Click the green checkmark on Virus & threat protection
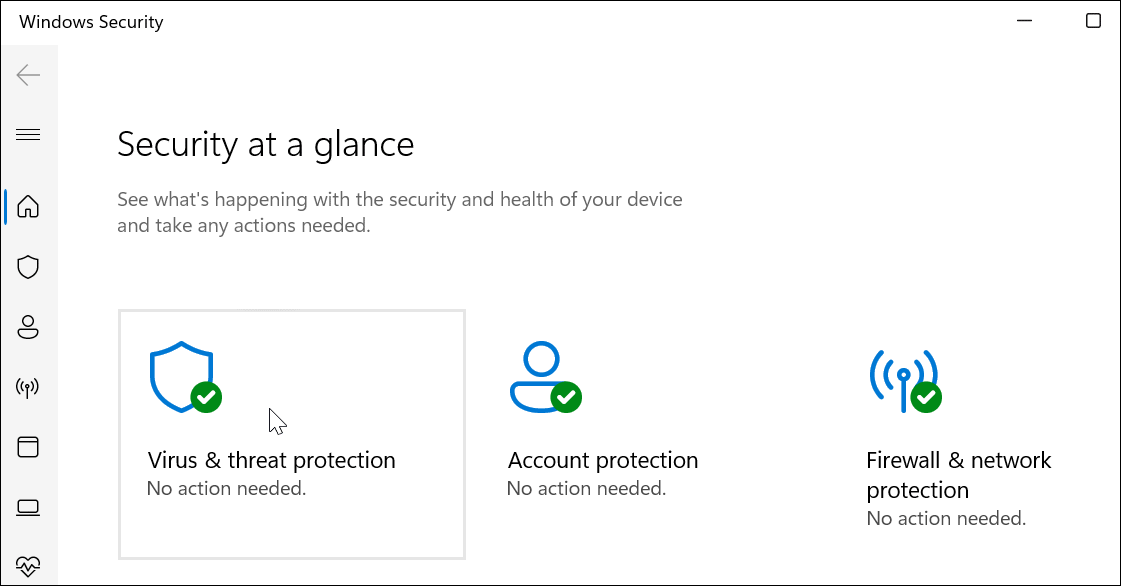Image resolution: width=1121 pixels, height=586 pixels. pyautogui.click(x=206, y=398)
